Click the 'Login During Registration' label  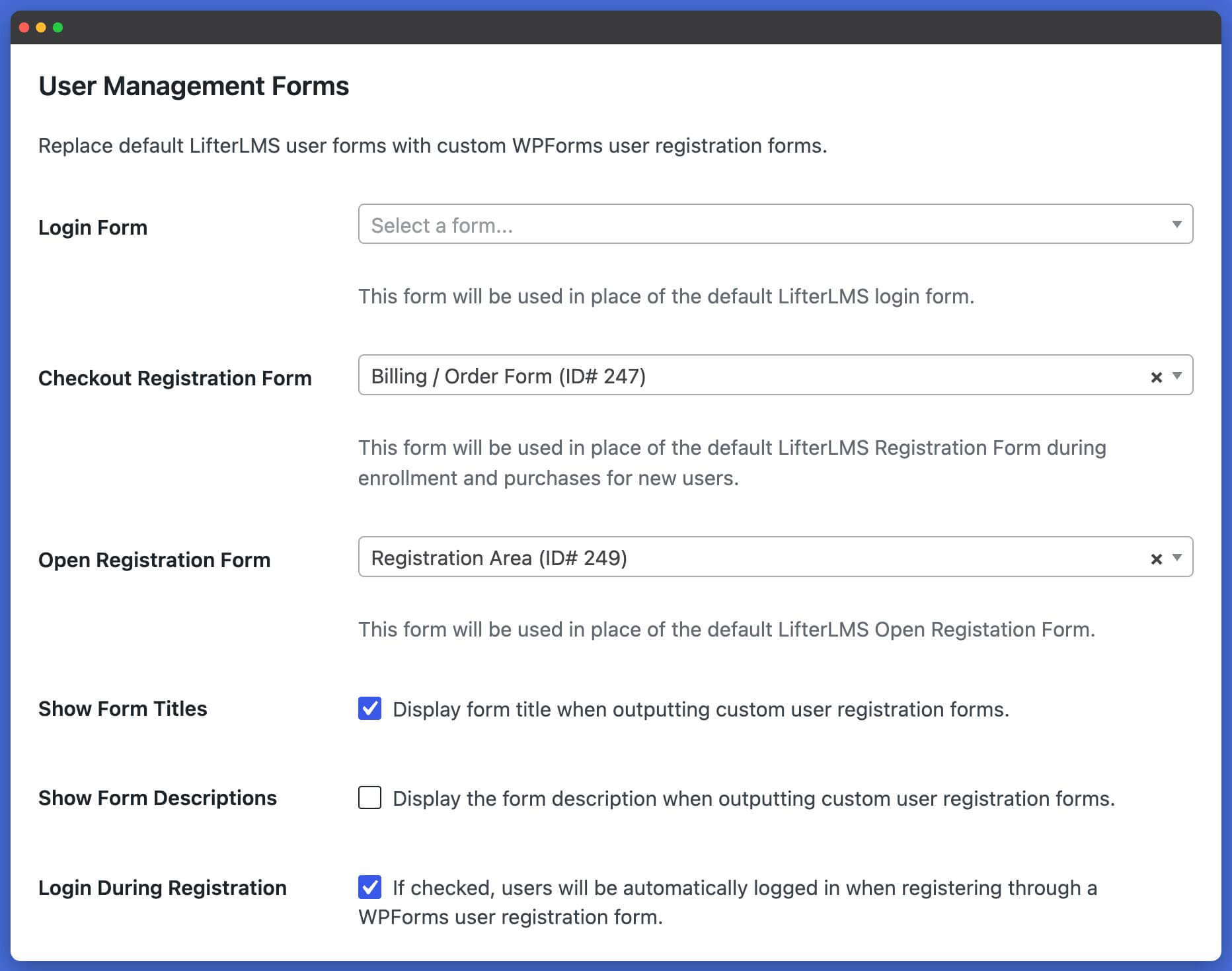[x=162, y=888]
